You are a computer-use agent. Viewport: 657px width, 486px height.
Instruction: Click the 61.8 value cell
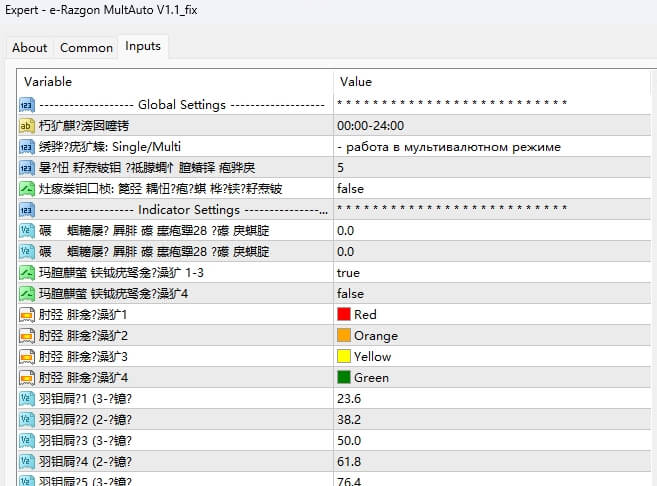pyautogui.click(x=492, y=462)
